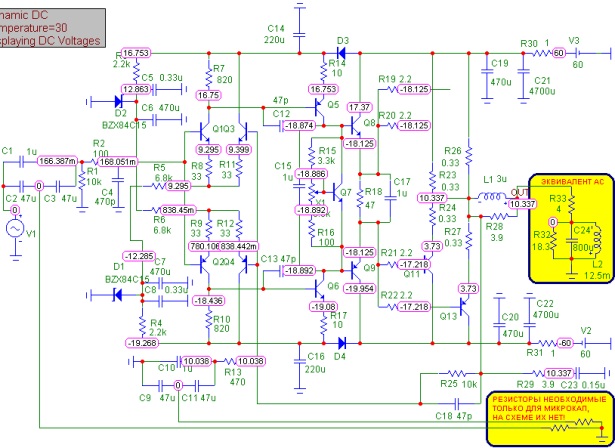The image size is (615, 448).
Task: Select the C22 4700u capacitor symbol
Action: tap(530, 324)
